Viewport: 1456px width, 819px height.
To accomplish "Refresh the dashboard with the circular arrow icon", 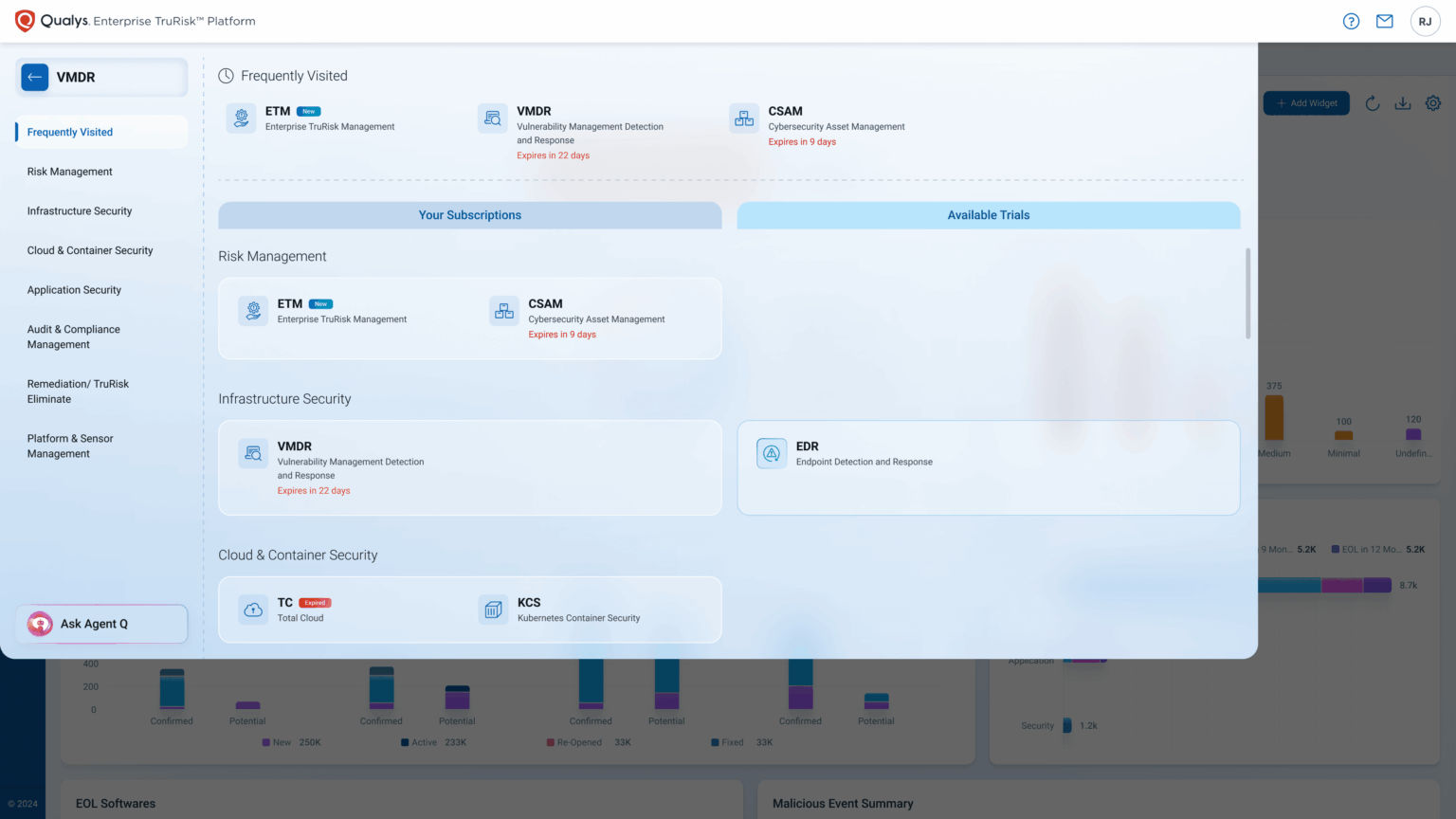I will coord(1372,103).
